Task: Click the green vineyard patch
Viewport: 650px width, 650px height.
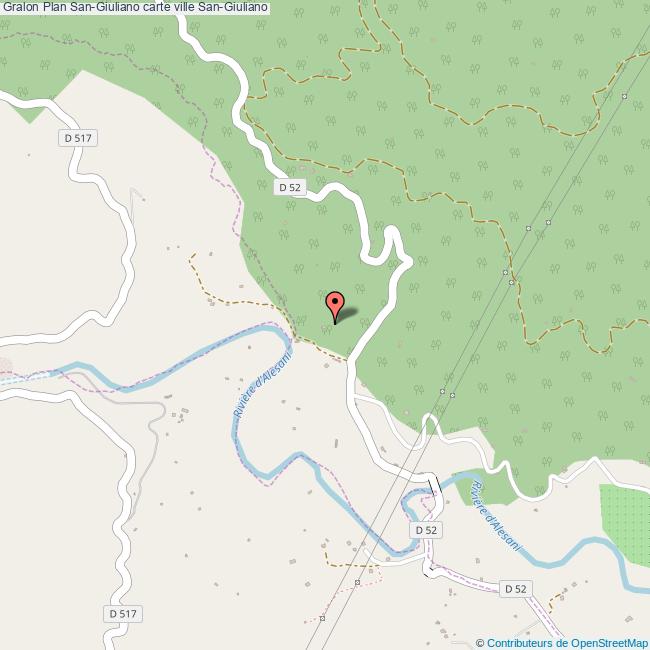Action: pos(625,524)
